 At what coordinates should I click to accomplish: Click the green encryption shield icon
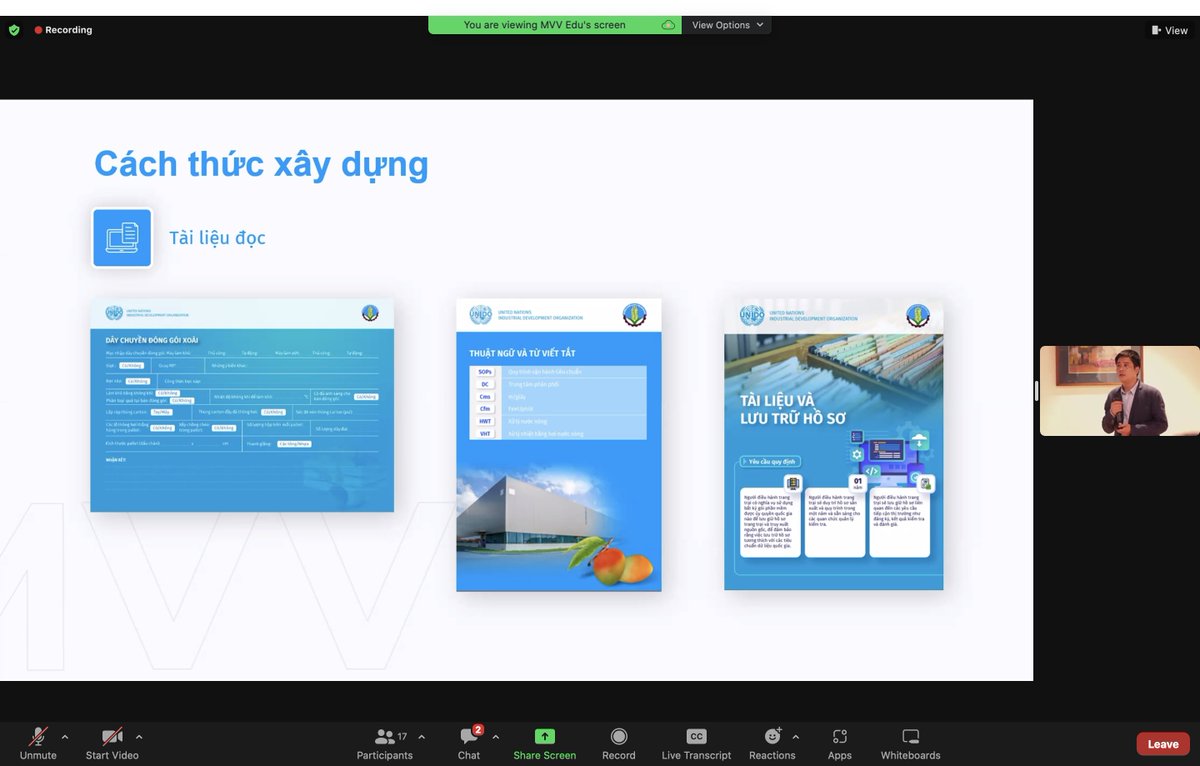pyautogui.click(x=14, y=30)
